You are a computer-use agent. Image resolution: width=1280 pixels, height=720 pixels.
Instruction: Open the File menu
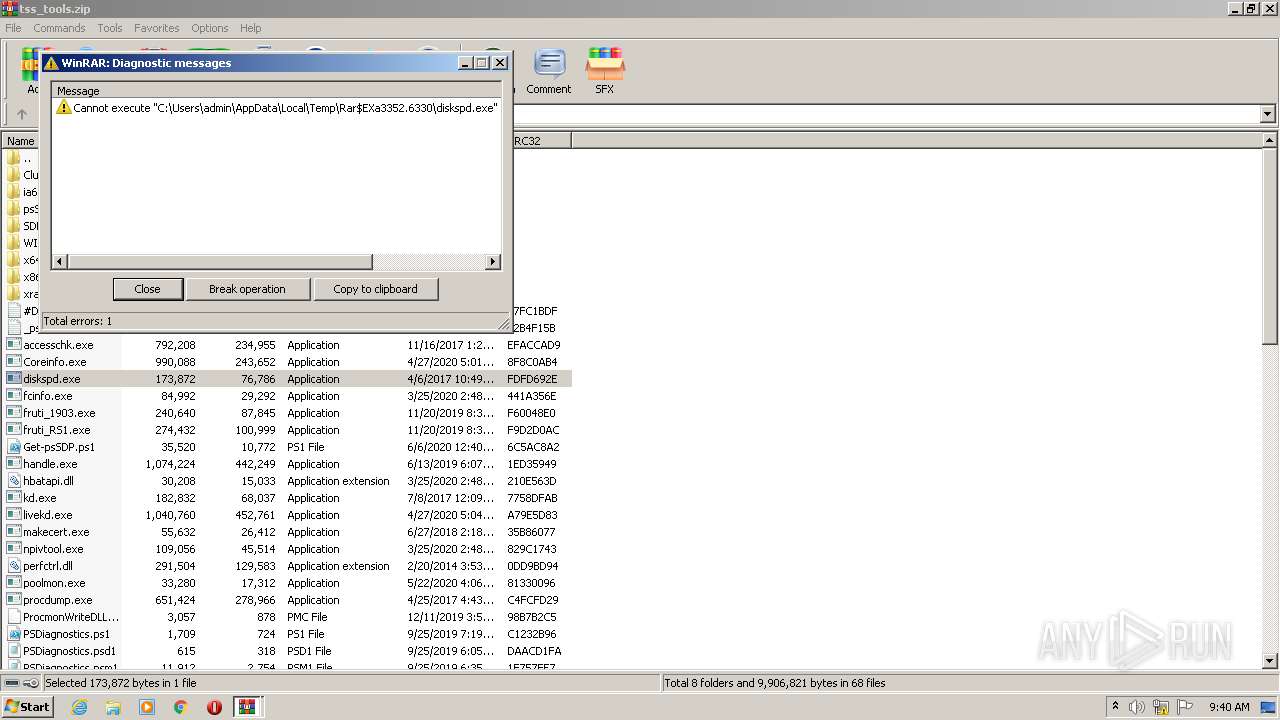[x=13, y=28]
